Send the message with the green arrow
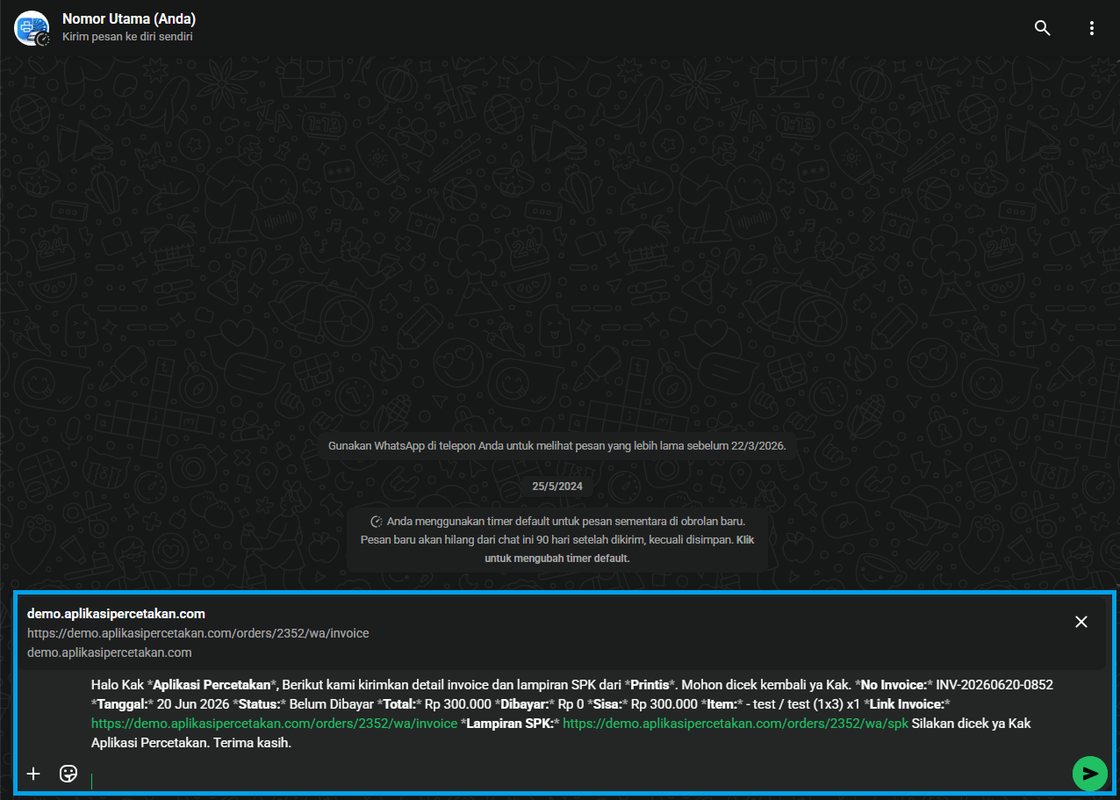 [1089, 774]
